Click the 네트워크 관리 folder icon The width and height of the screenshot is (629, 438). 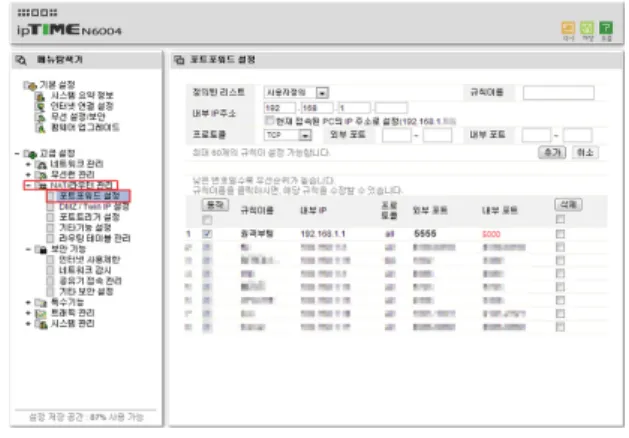(41, 164)
